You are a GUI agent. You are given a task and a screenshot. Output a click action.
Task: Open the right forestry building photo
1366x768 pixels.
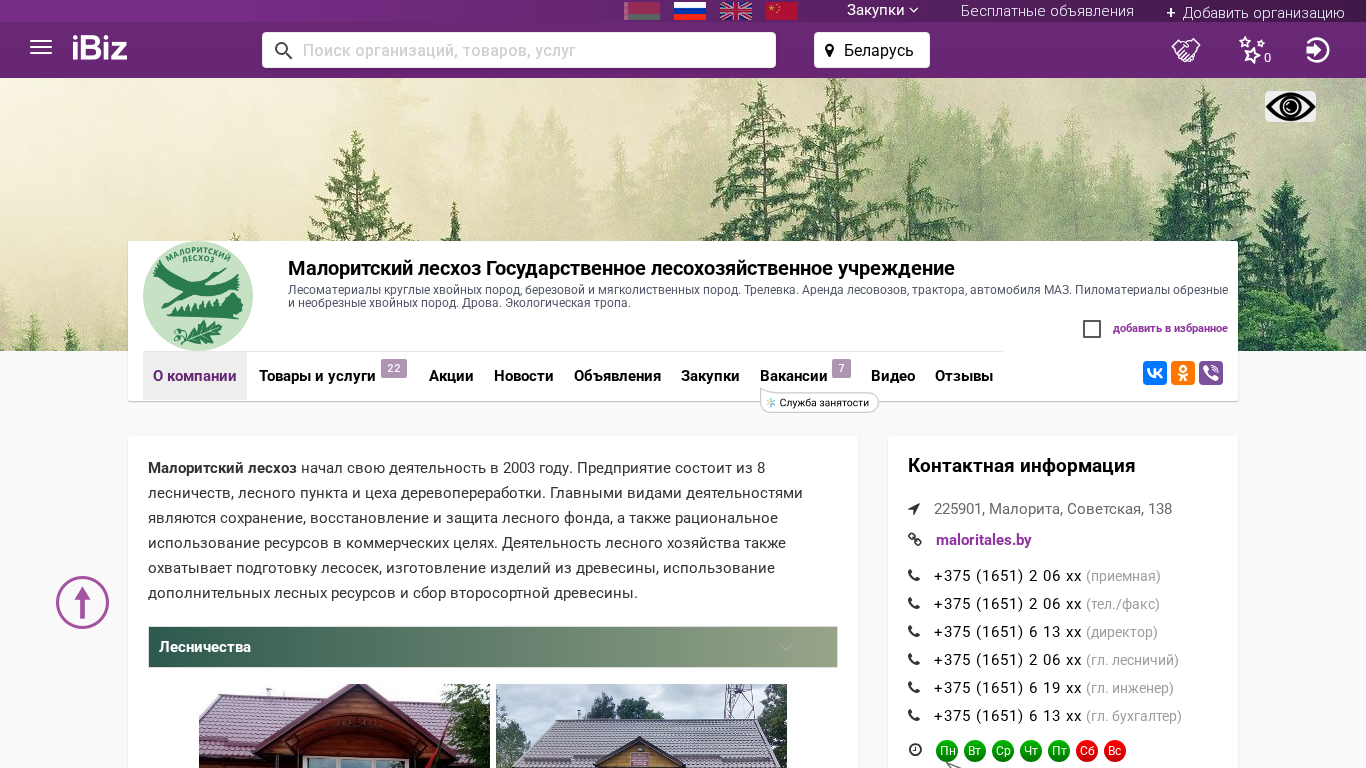coord(641,726)
